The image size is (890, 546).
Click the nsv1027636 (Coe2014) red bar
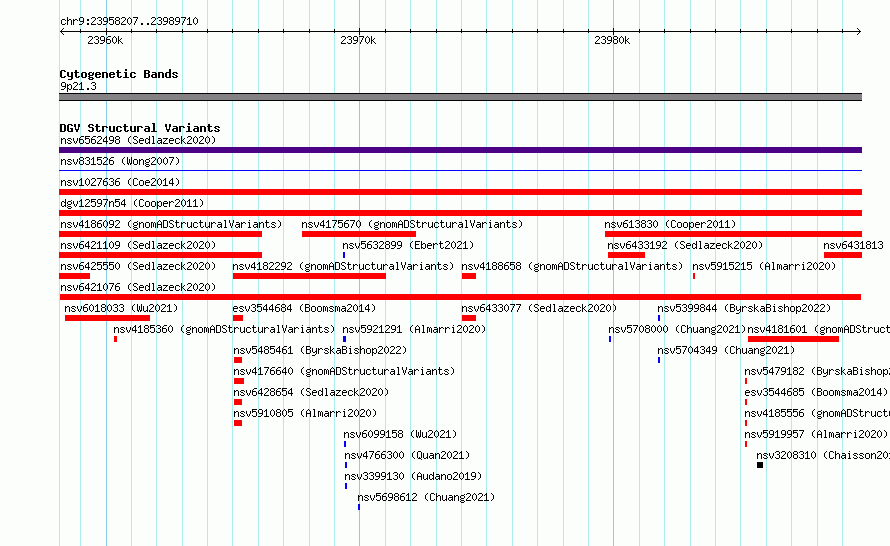(460, 192)
